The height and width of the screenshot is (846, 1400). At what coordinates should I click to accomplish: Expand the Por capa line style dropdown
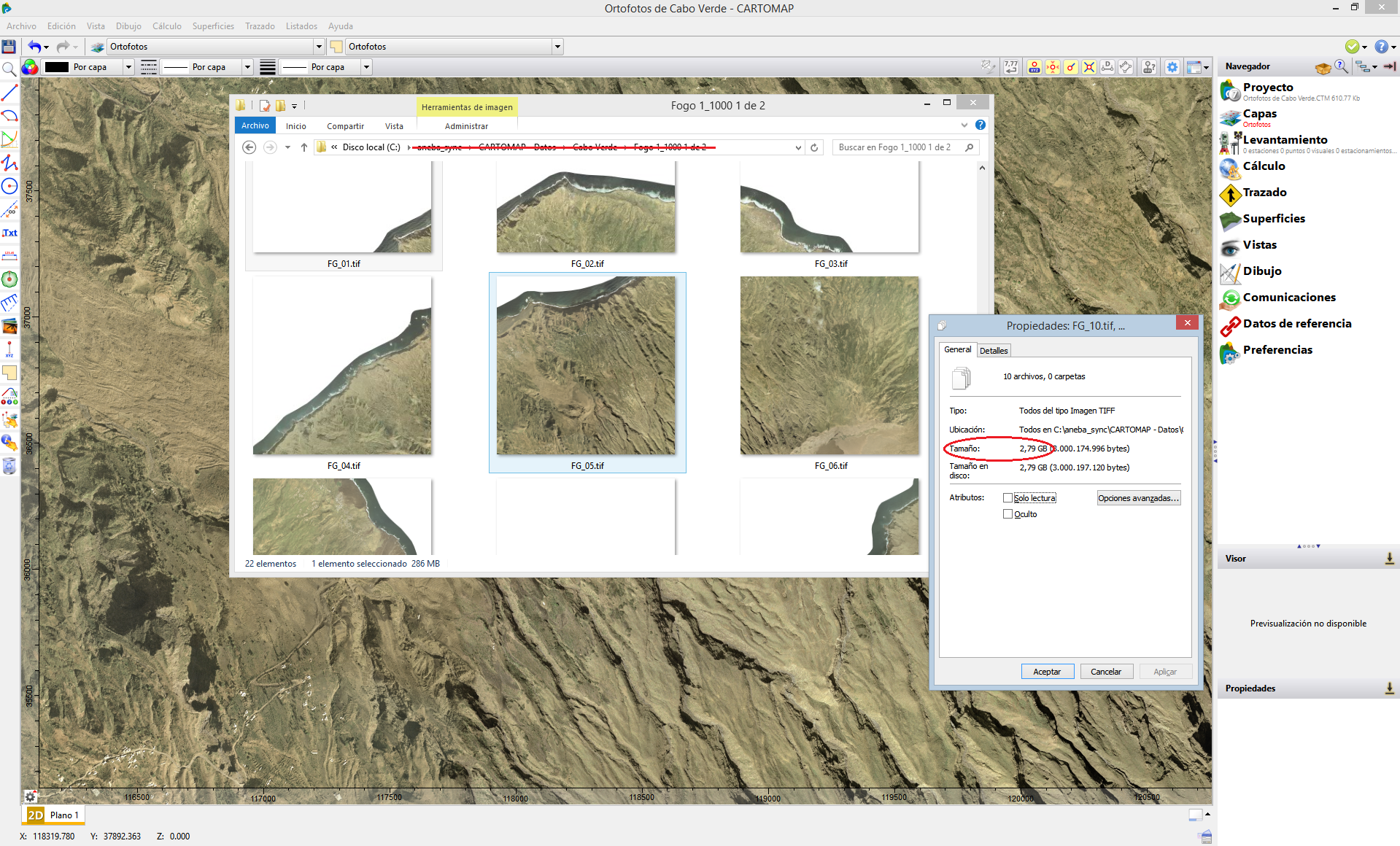tap(247, 66)
